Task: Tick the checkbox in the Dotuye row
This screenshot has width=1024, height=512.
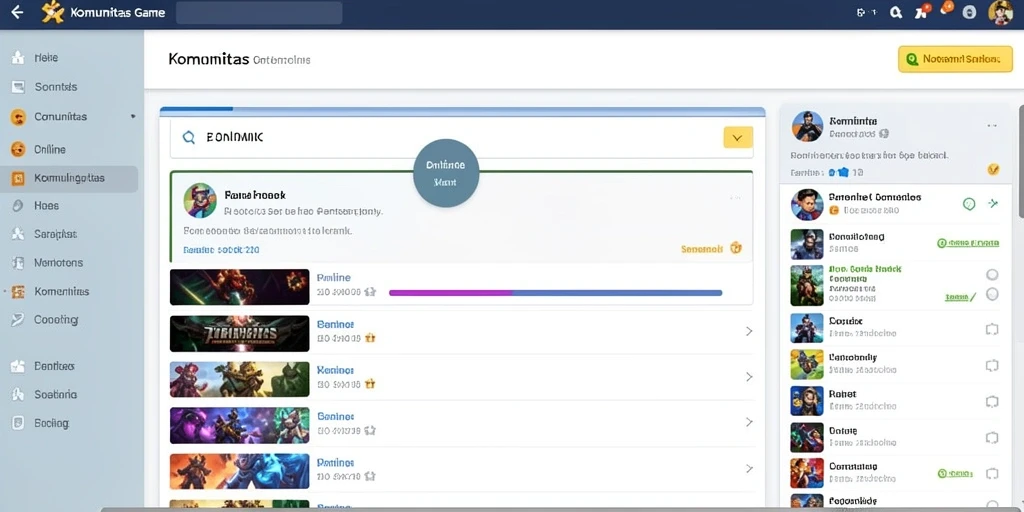Action: tap(992, 438)
